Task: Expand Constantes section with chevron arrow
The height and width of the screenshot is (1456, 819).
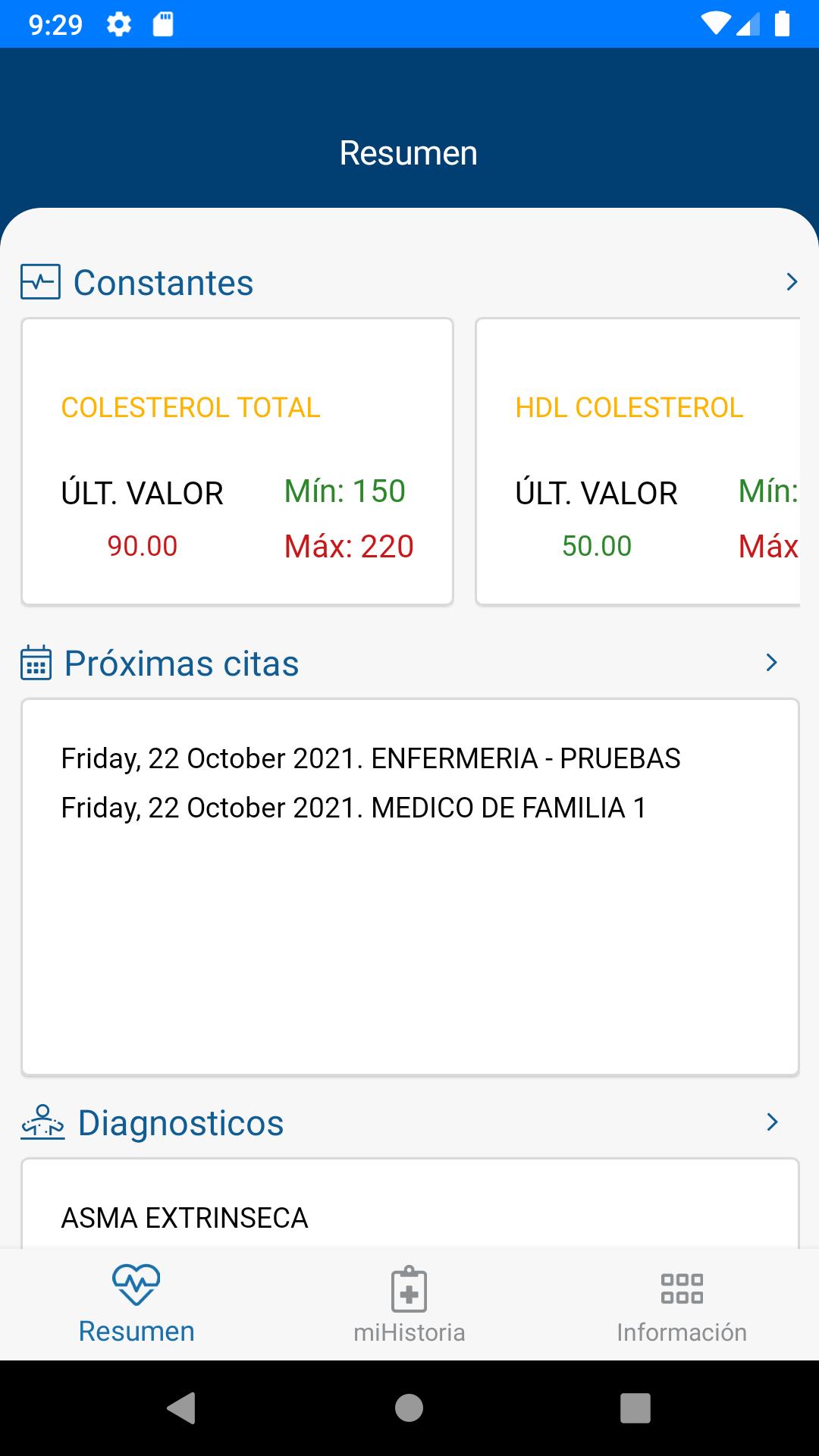Action: 792,282
